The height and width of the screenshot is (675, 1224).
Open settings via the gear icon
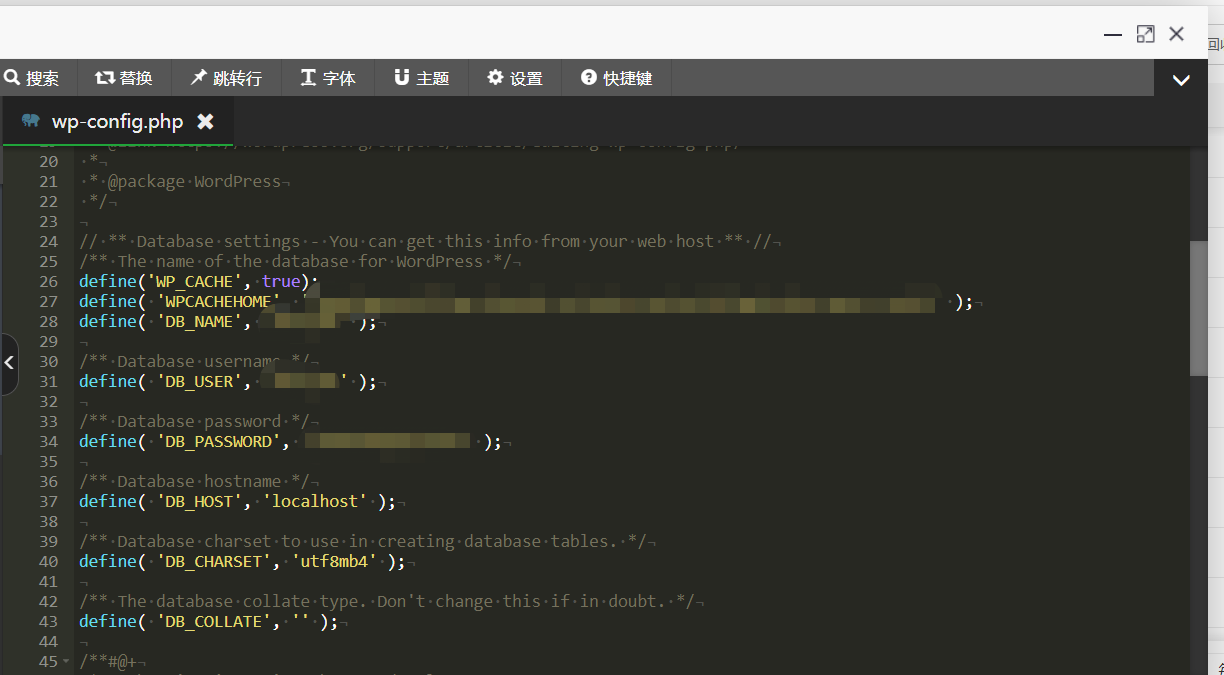[x=495, y=77]
